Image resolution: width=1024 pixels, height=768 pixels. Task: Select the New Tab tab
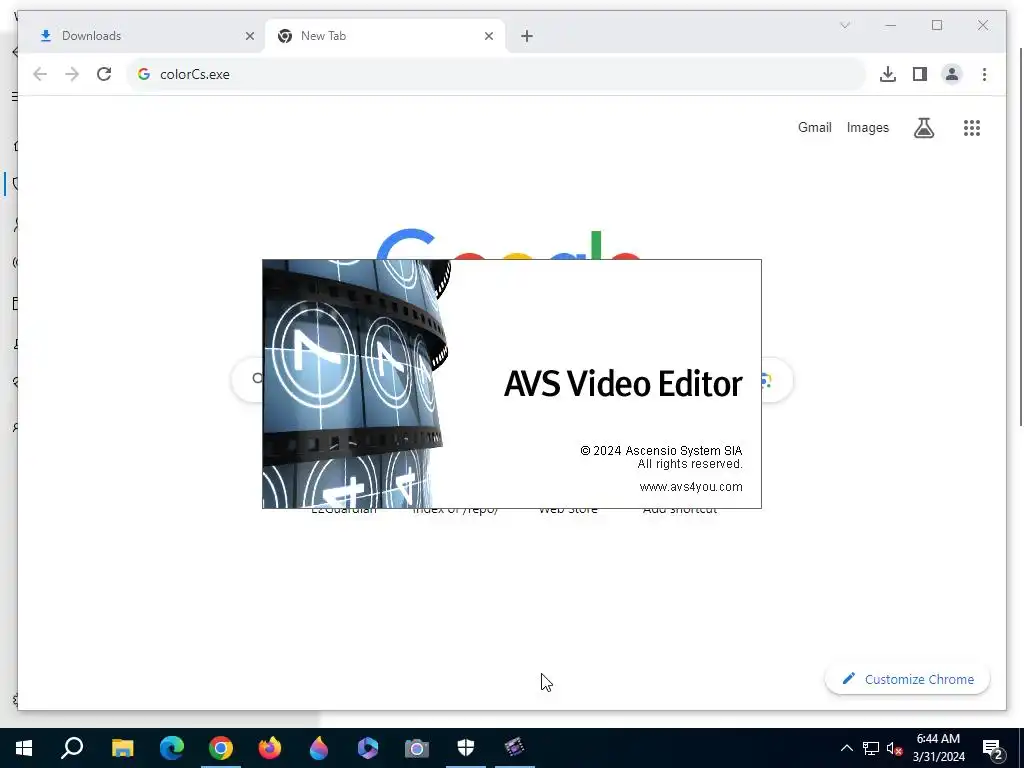point(385,36)
